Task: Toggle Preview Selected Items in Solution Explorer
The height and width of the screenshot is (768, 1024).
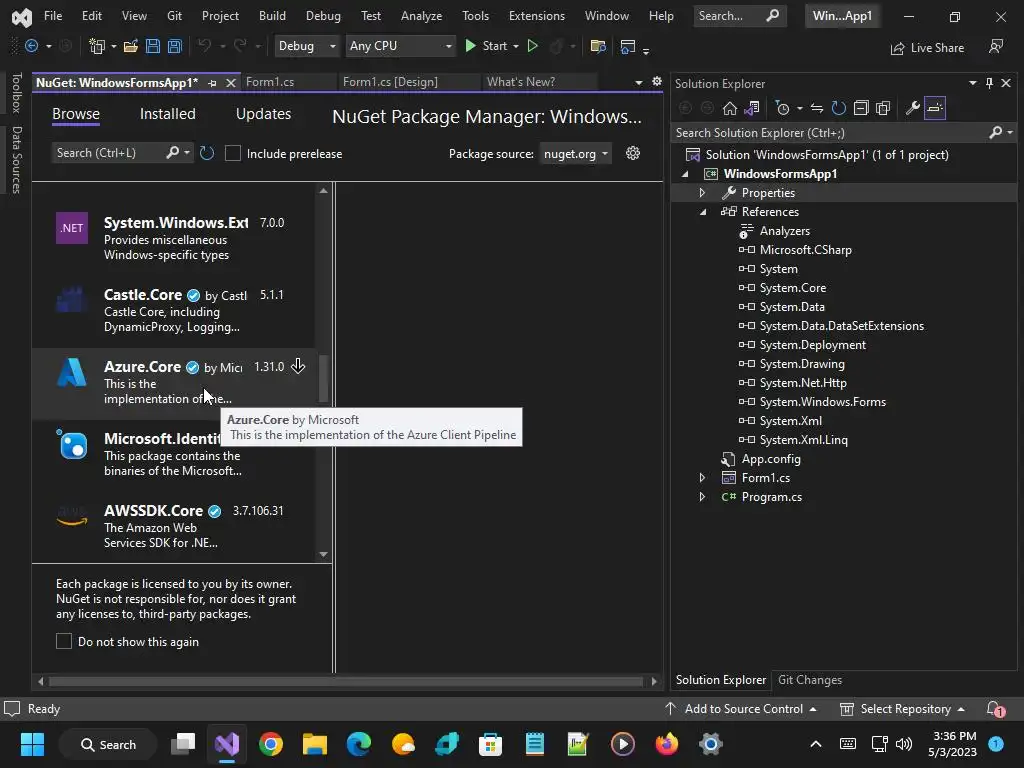Action: tap(935, 108)
